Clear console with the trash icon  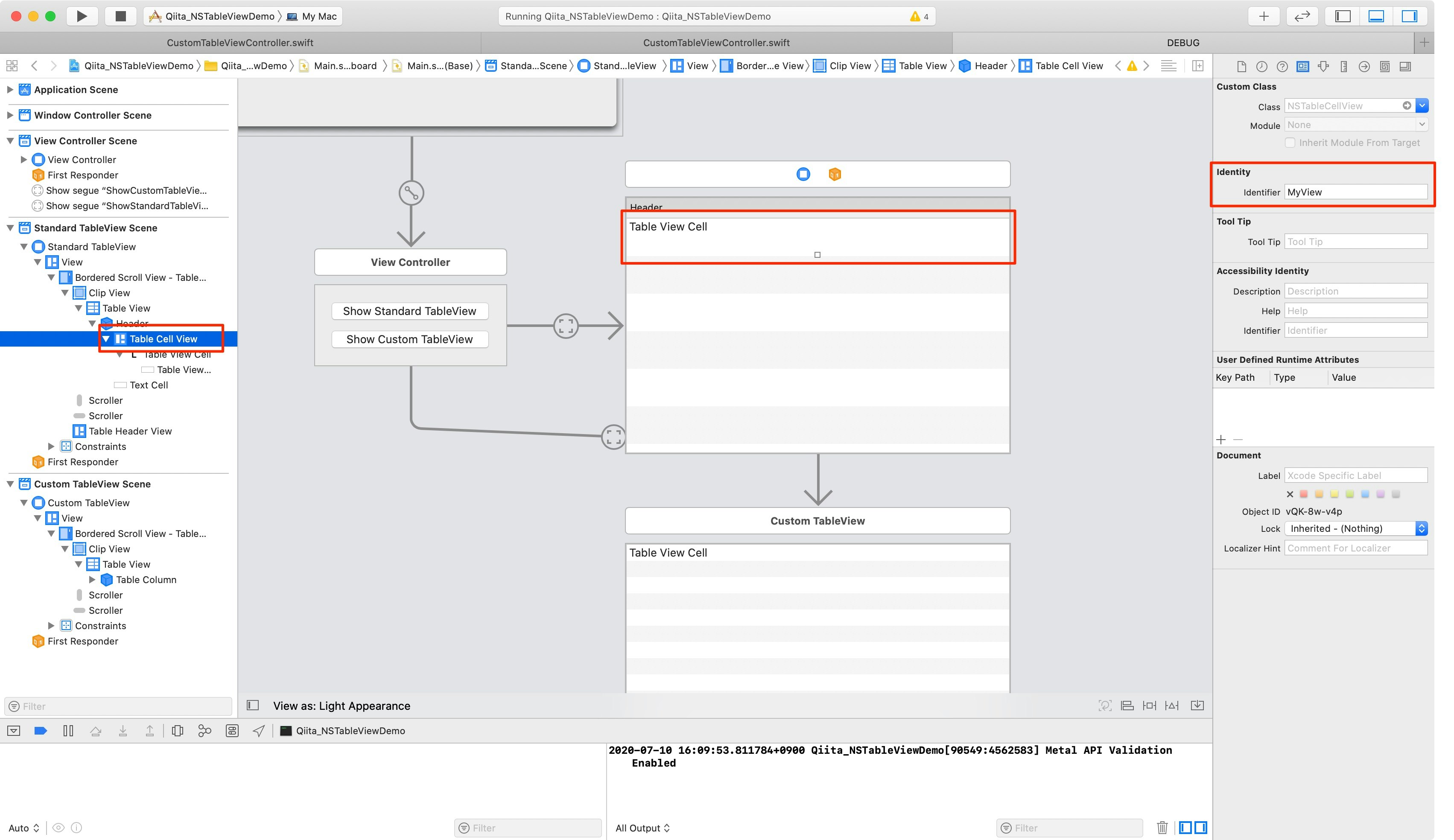click(1162, 828)
